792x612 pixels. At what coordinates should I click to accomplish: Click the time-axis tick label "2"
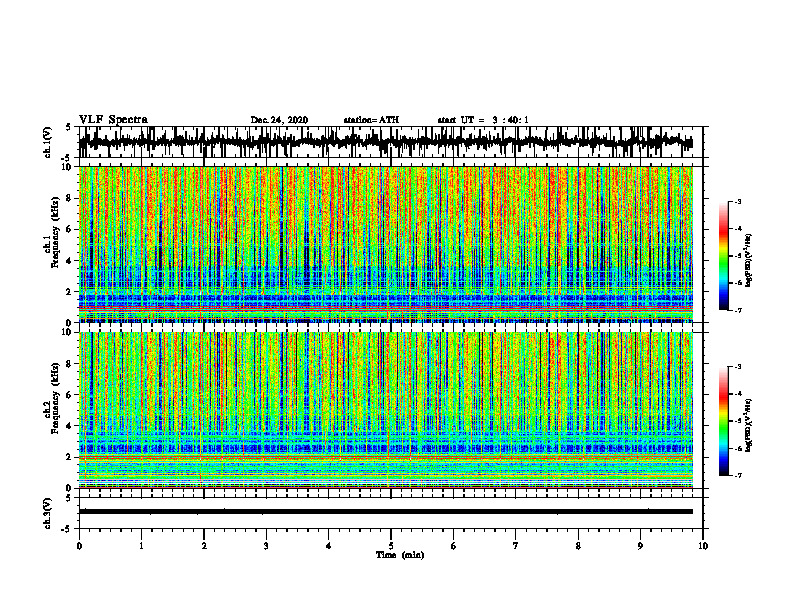204,546
